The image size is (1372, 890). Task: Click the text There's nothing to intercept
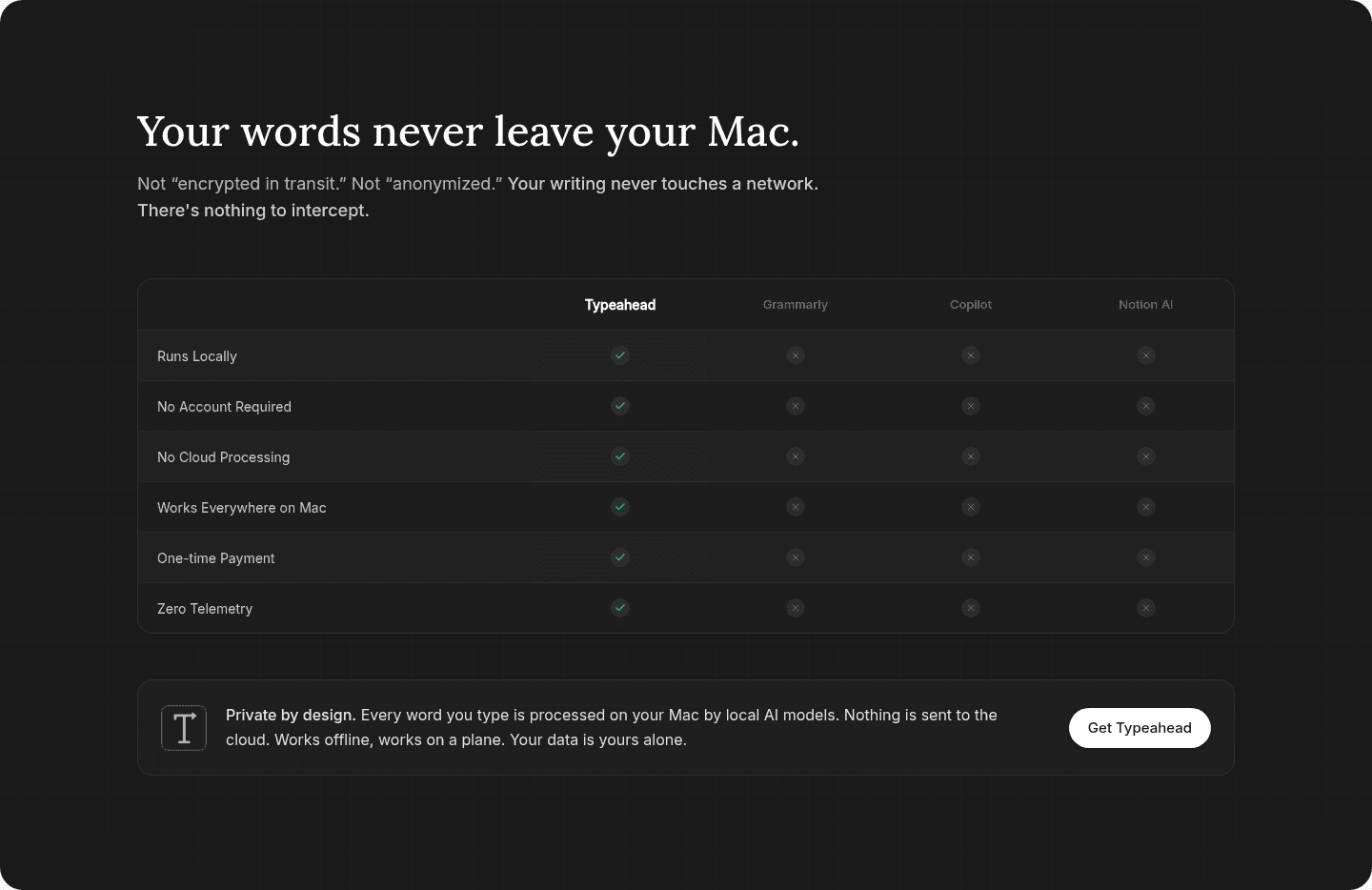click(253, 211)
